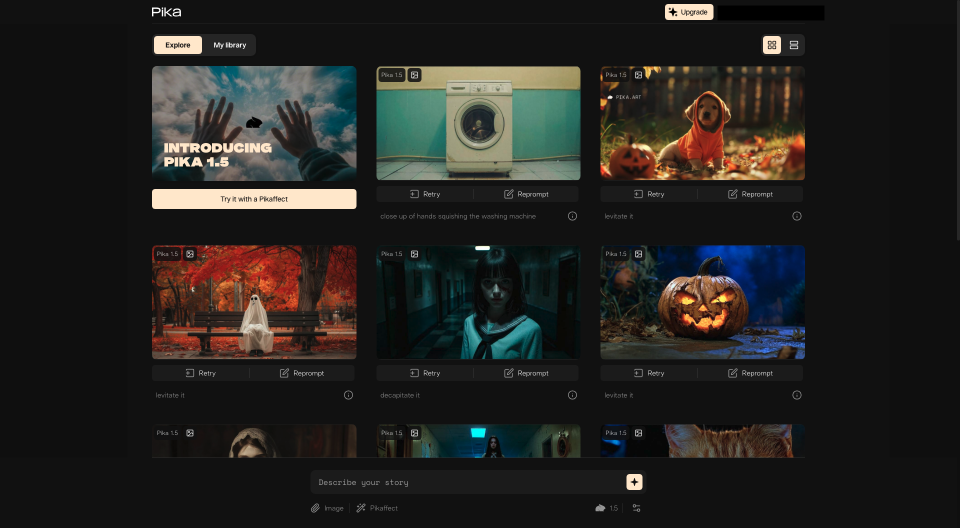Retry the ghost on bench video
Viewport: 960px width, 528px height.
pyautogui.click(x=200, y=373)
